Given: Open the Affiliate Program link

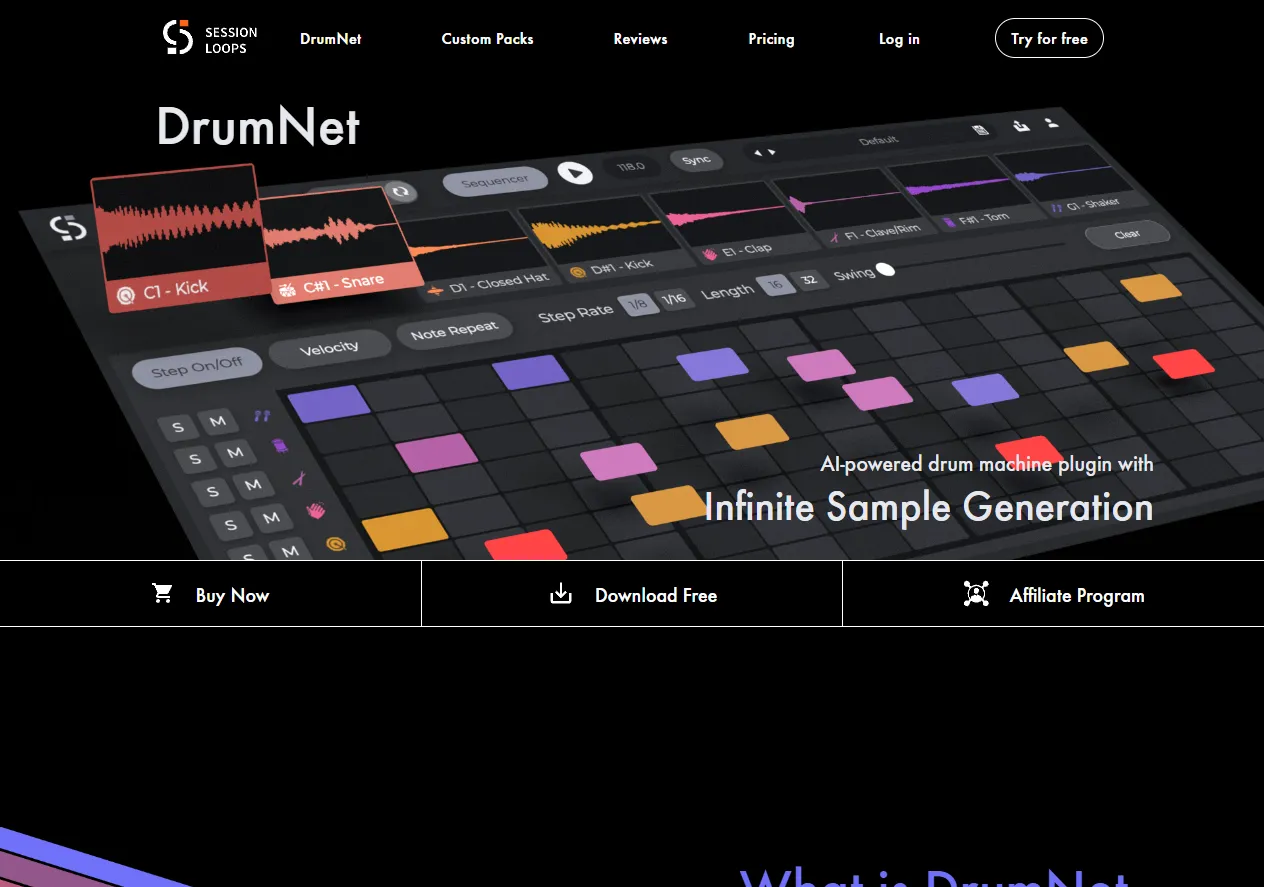Looking at the screenshot, I should [1053, 594].
